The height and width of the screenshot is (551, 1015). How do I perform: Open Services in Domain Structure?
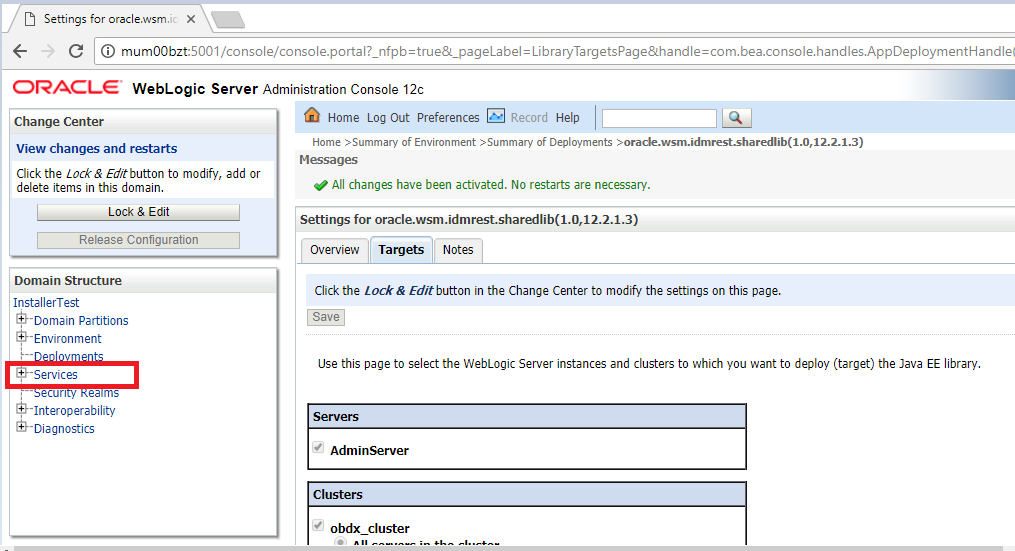(56, 375)
